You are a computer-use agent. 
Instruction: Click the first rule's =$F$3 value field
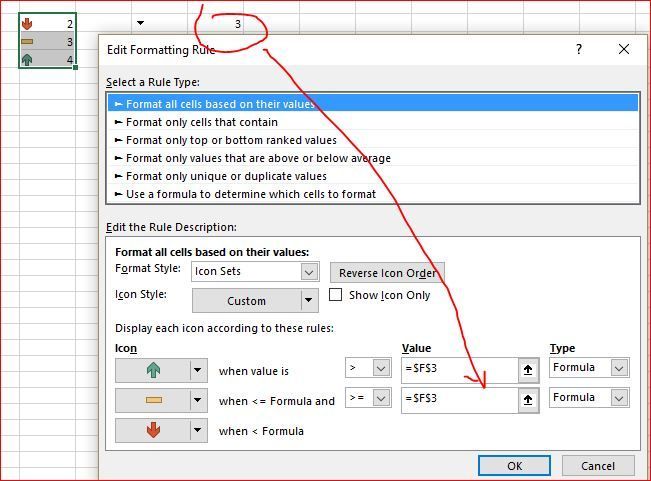click(x=459, y=369)
